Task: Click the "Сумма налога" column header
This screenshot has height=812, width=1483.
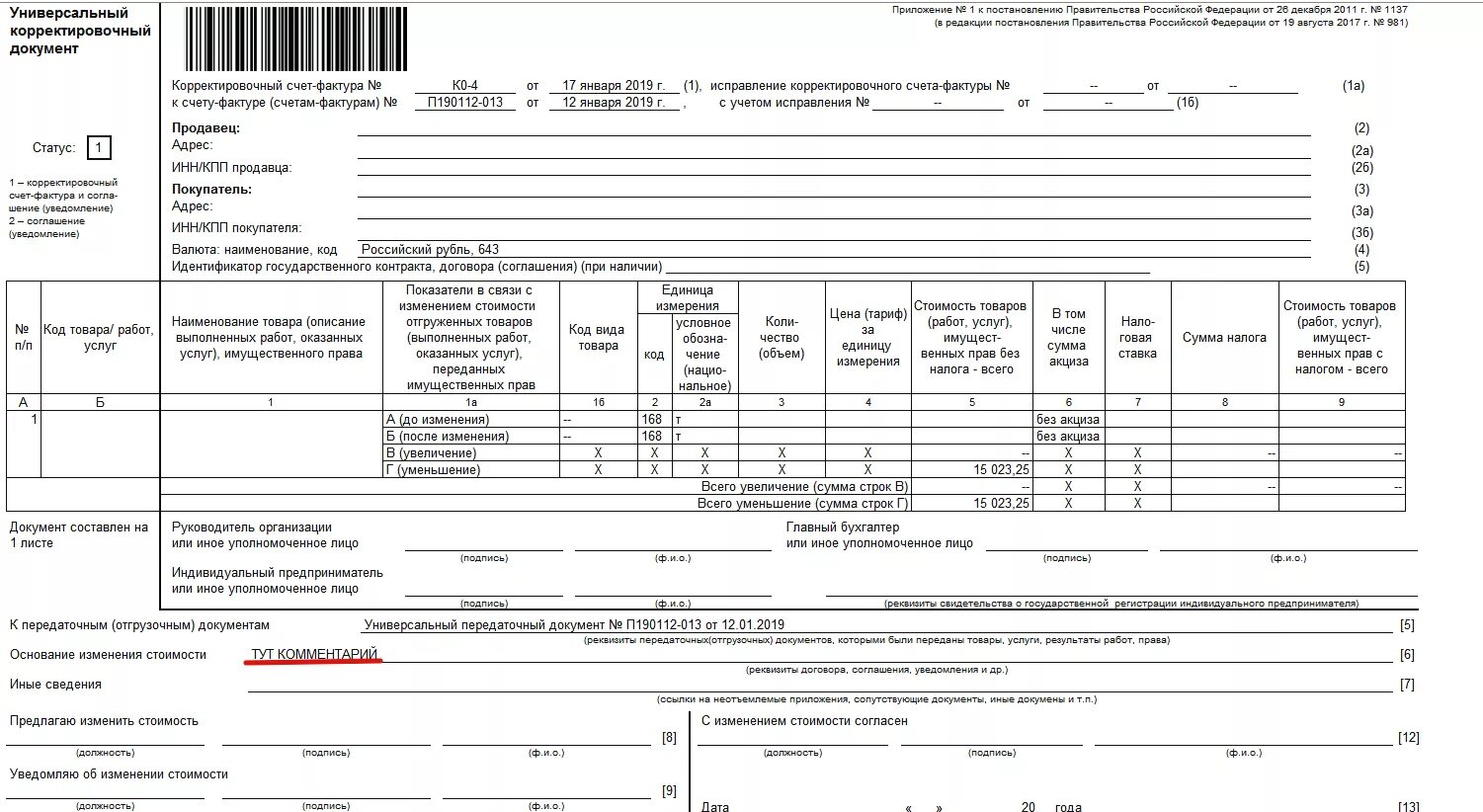Action: click(x=1224, y=337)
